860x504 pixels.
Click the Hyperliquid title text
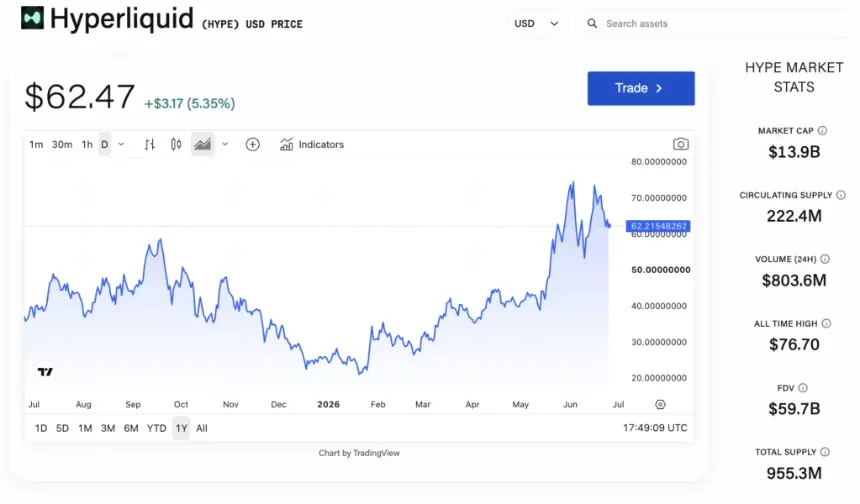pos(122,19)
